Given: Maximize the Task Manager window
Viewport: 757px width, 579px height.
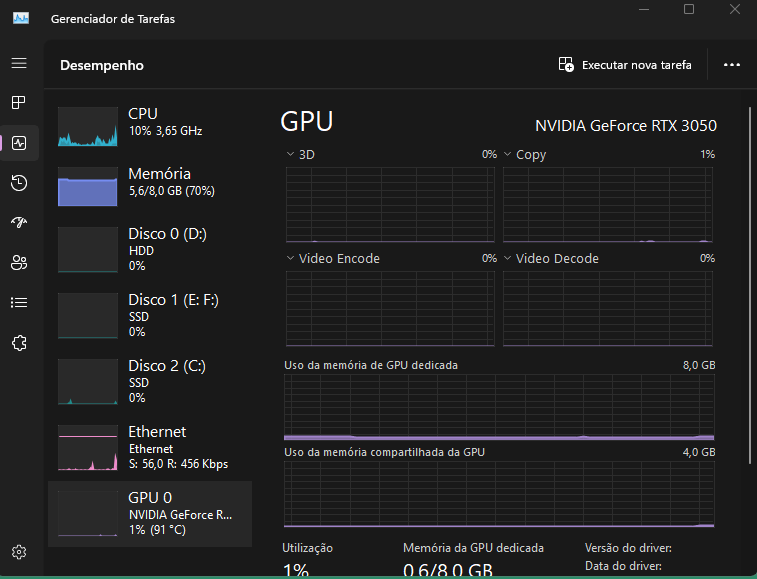Looking at the screenshot, I should [x=689, y=9].
